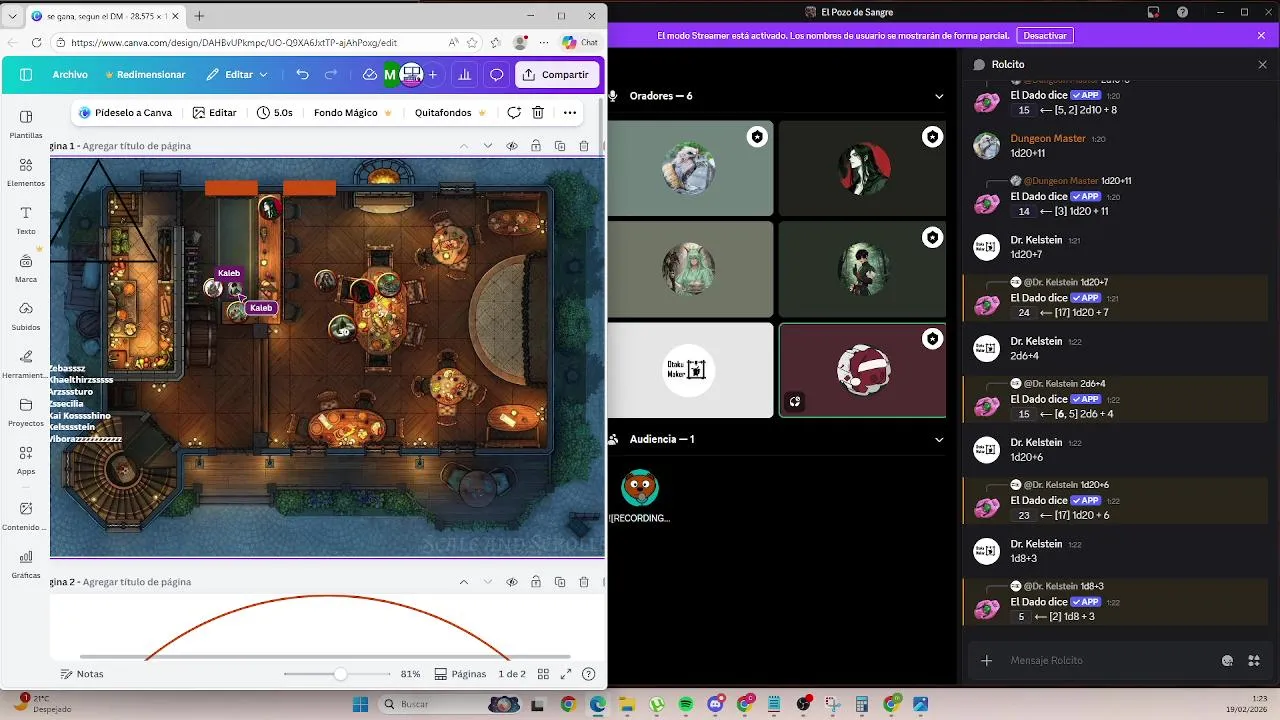Enter Canva fullscreen presentation mode
The image size is (1280, 720).
pyautogui.click(x=566, y=674)
